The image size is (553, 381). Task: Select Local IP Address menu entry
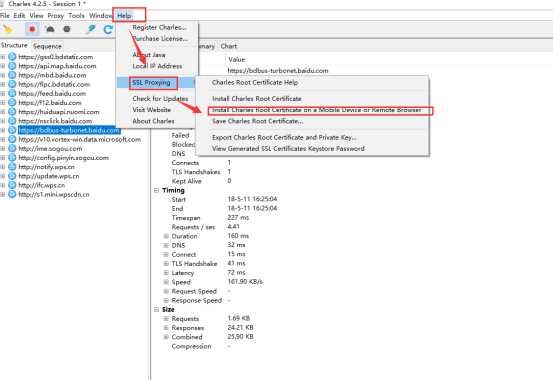pos(157,66)
